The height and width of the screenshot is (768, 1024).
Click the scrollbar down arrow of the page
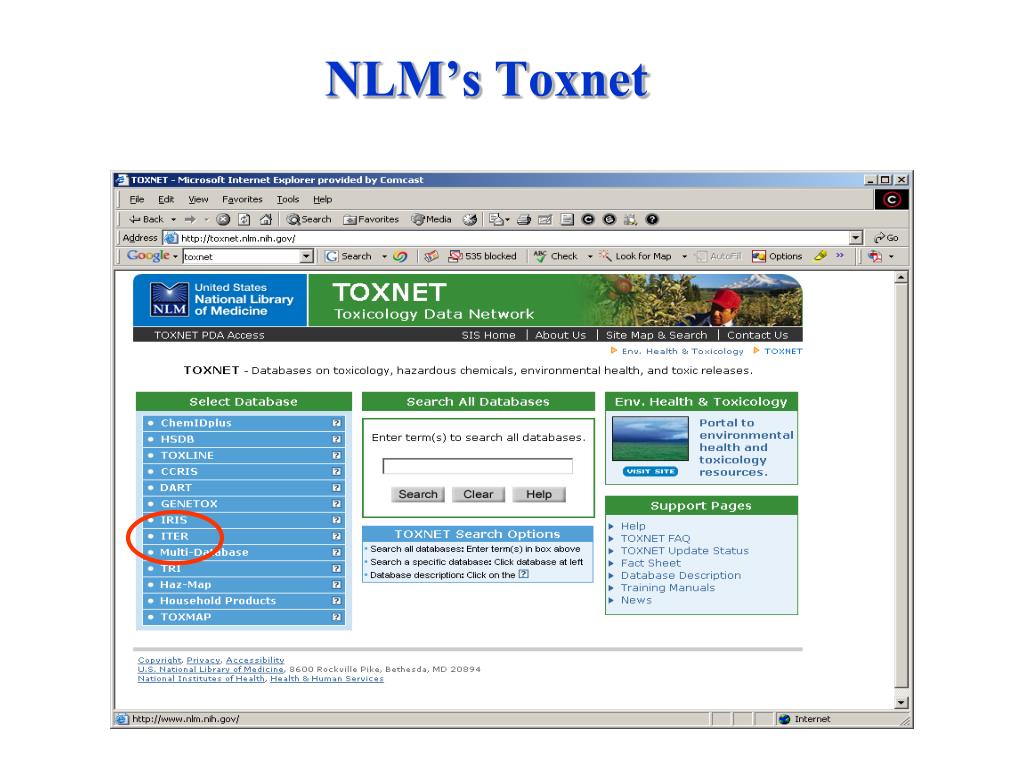(901, 703)
